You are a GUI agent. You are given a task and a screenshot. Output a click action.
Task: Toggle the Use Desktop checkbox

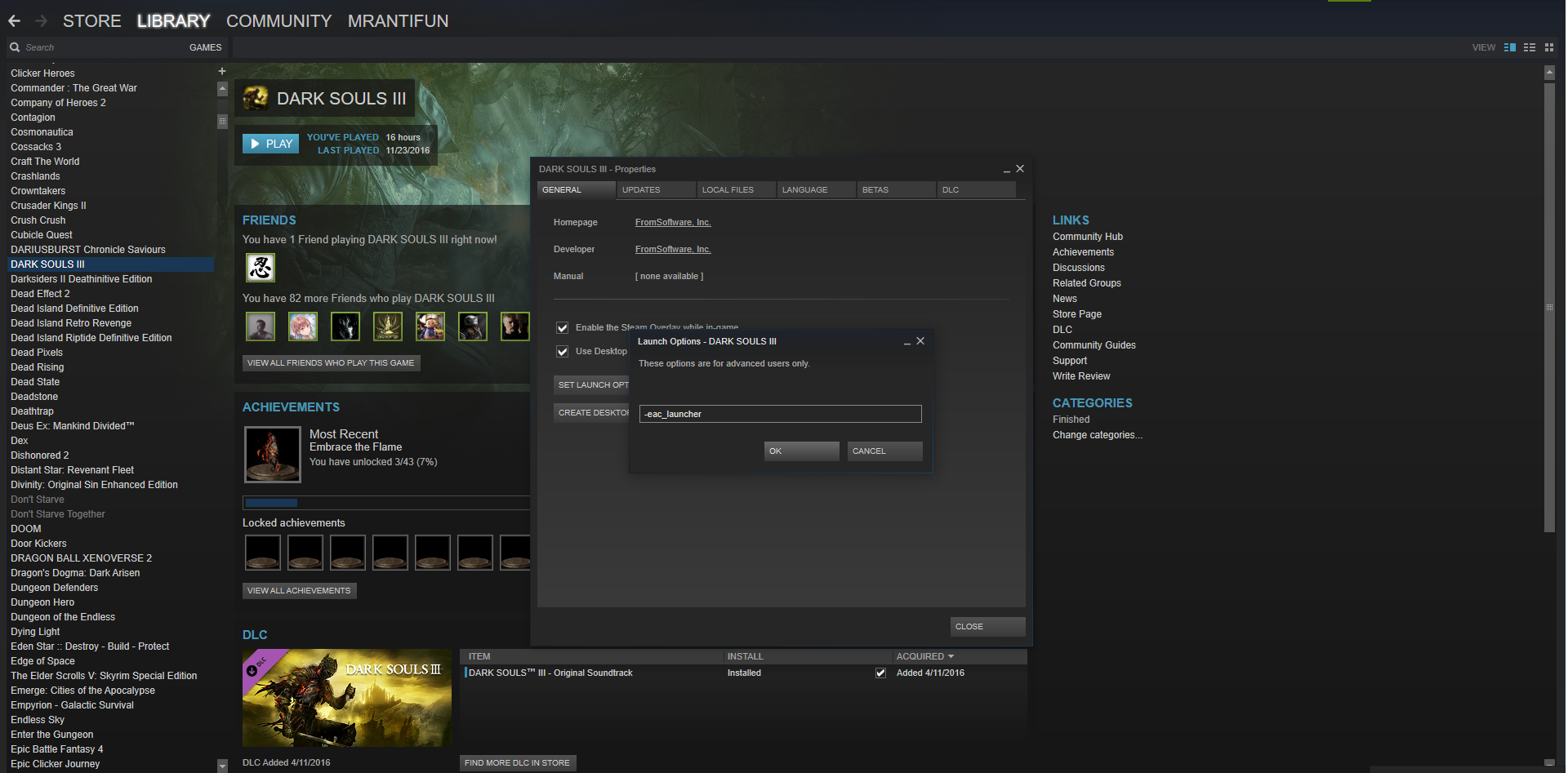[x=562, y=352]
